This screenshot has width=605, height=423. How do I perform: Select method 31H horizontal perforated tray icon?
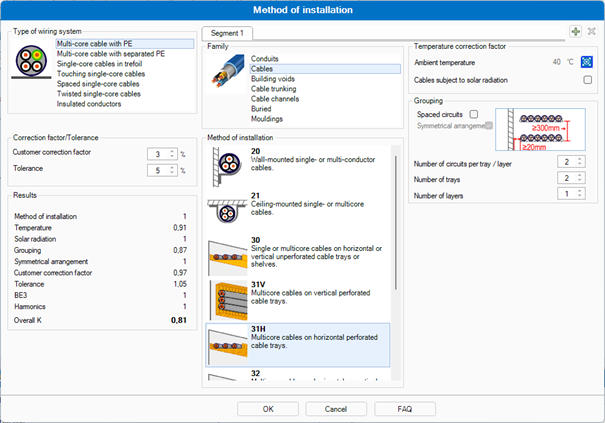click(228, 343)
